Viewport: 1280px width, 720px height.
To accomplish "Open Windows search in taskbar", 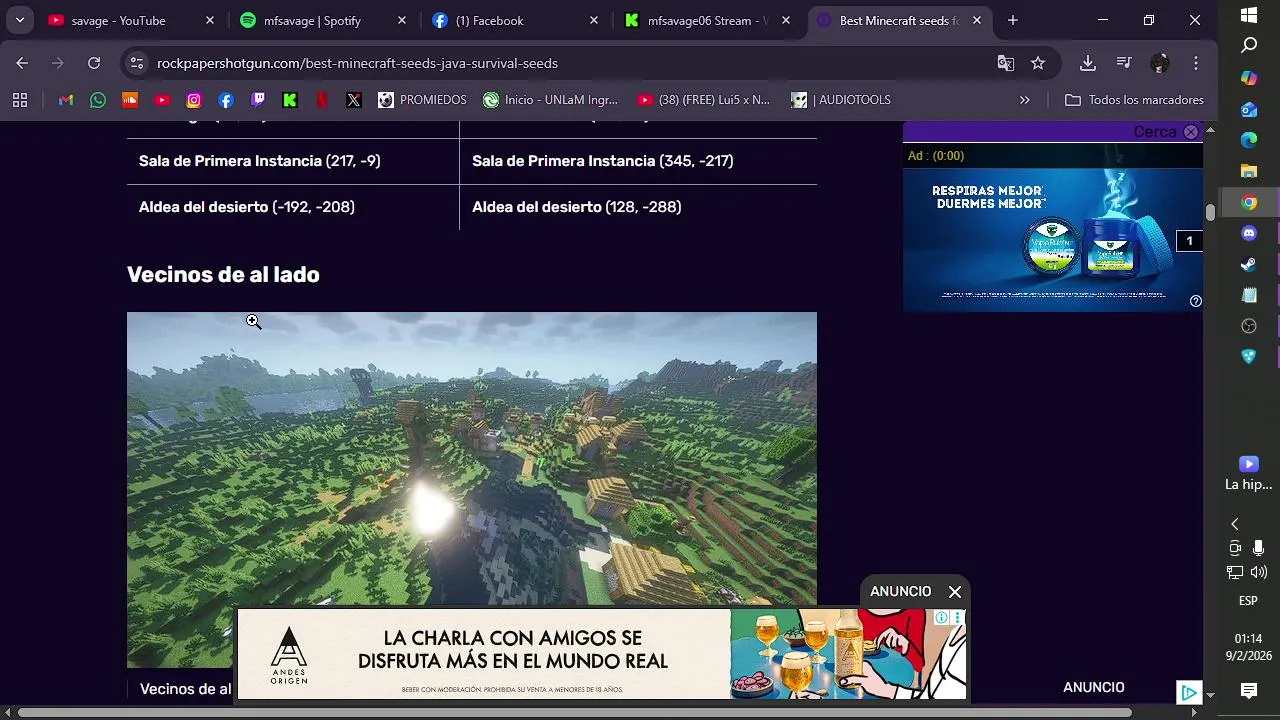I will pos(1249,46).
